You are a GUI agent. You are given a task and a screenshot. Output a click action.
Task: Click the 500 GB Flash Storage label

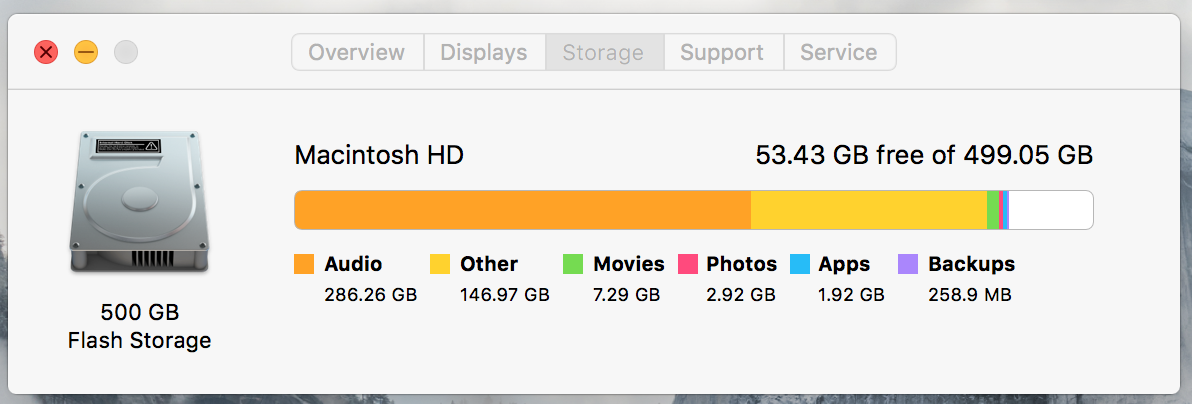pos(139,326)
